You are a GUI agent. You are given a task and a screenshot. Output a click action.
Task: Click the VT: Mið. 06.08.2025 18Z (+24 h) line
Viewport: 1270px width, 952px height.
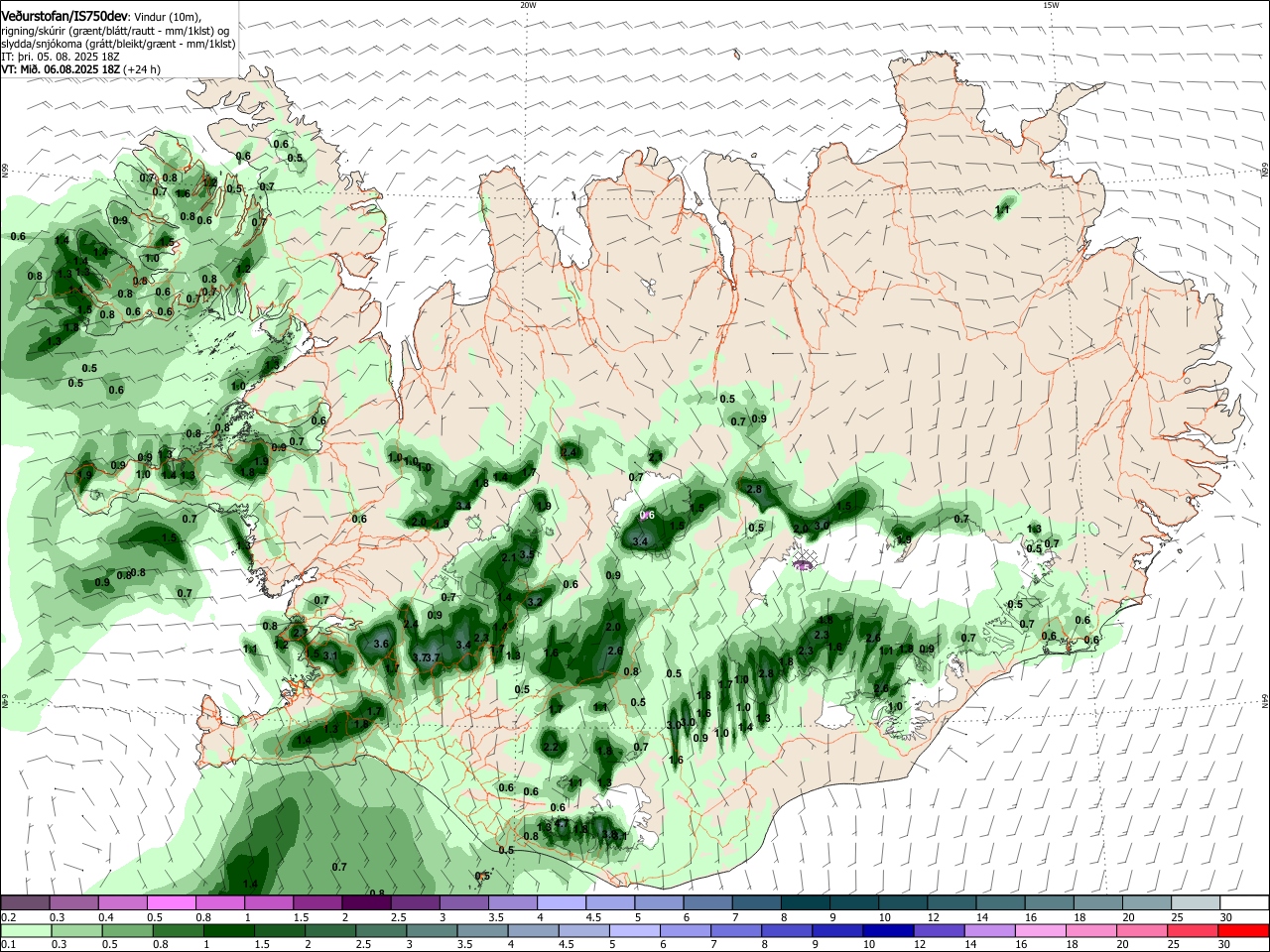(x=80, y=69)
